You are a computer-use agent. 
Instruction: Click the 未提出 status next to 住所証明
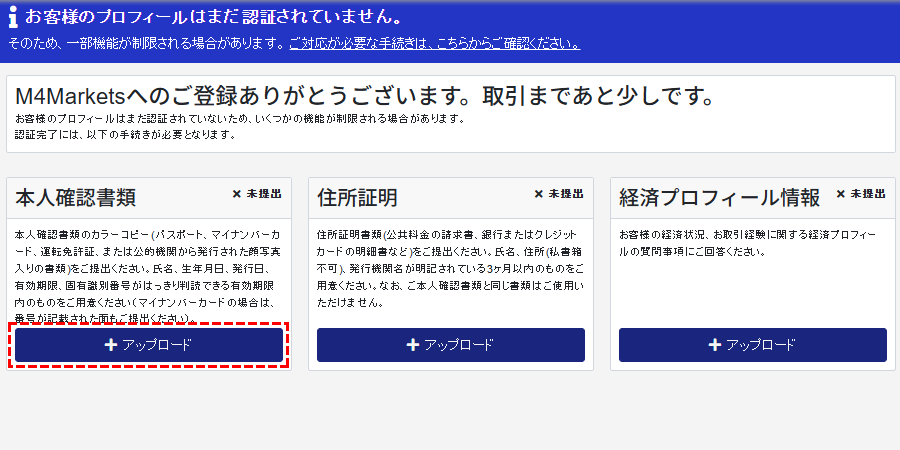(559, 194)
